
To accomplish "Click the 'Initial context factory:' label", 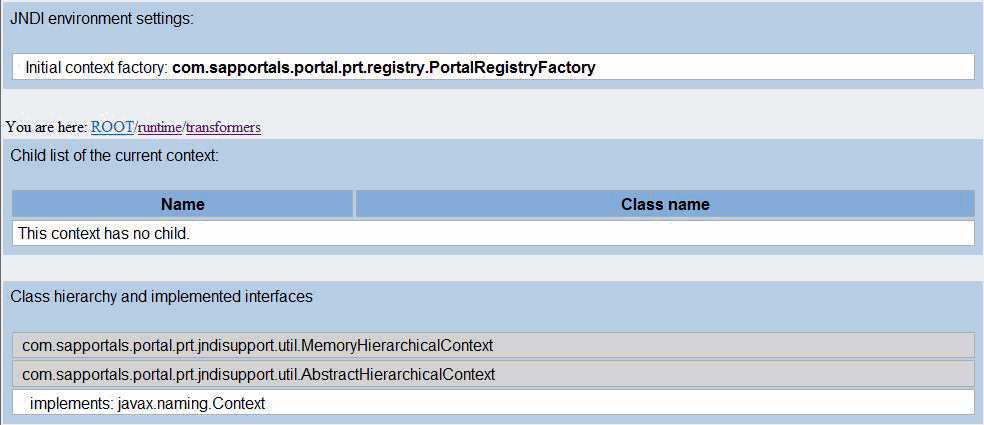I will click(x=96, y=67).
